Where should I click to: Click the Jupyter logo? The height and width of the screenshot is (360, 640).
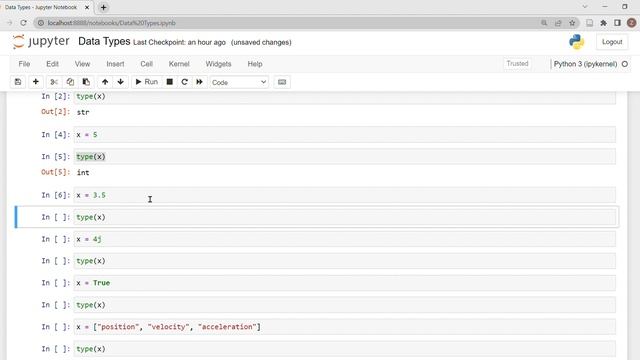41,41
